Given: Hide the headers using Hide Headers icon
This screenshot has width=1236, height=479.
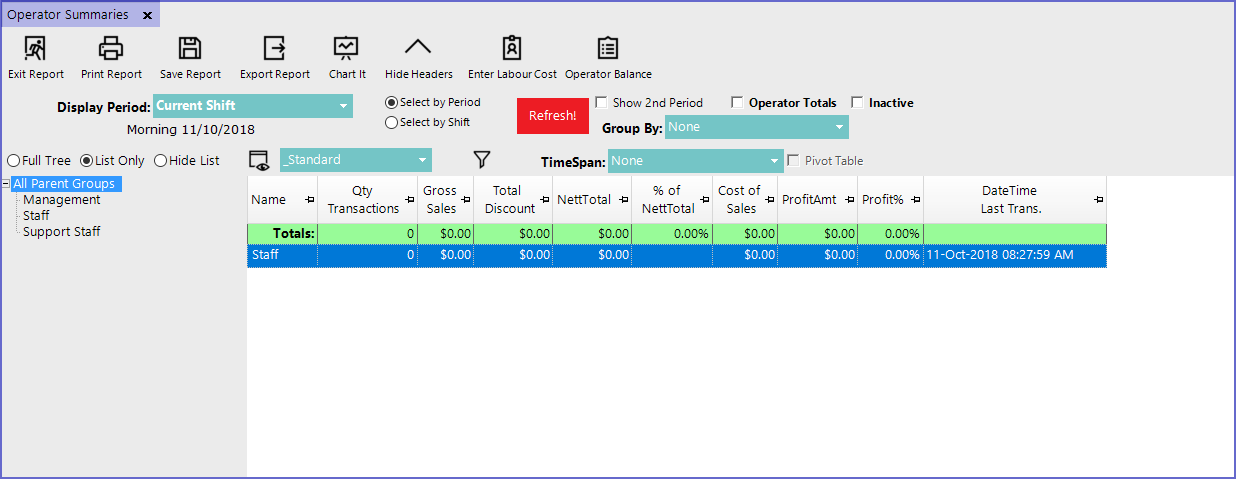Looking at the screenshot, I should (418, 48).
